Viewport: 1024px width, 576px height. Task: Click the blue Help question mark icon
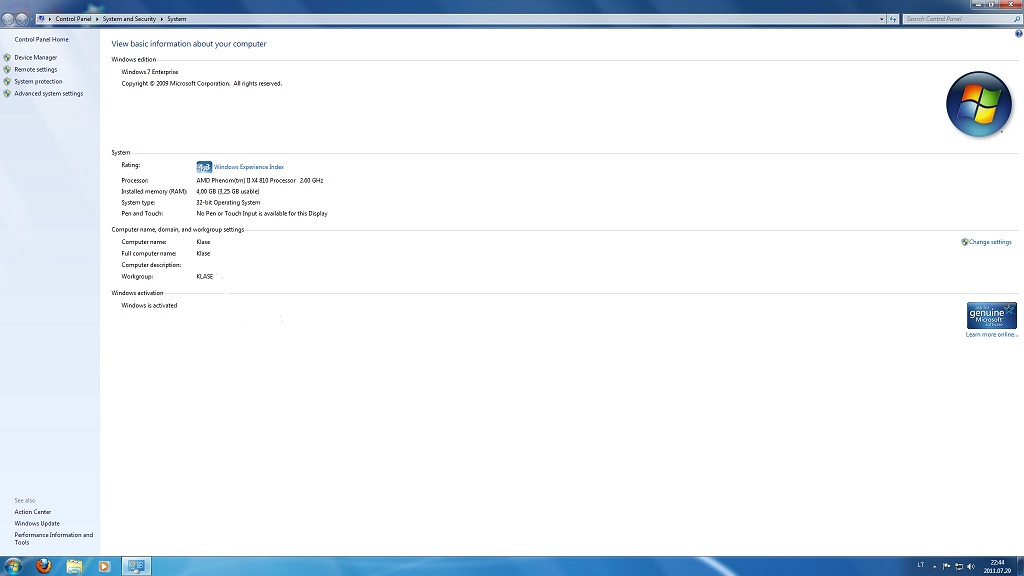1018,33
